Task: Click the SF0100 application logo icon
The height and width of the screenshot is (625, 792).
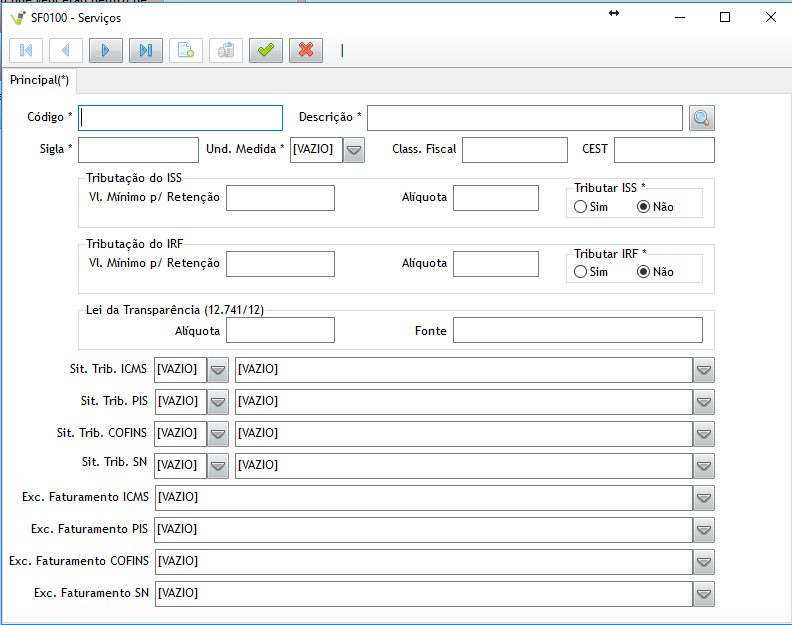Action: pyautogui.click(x=18, y=18)
